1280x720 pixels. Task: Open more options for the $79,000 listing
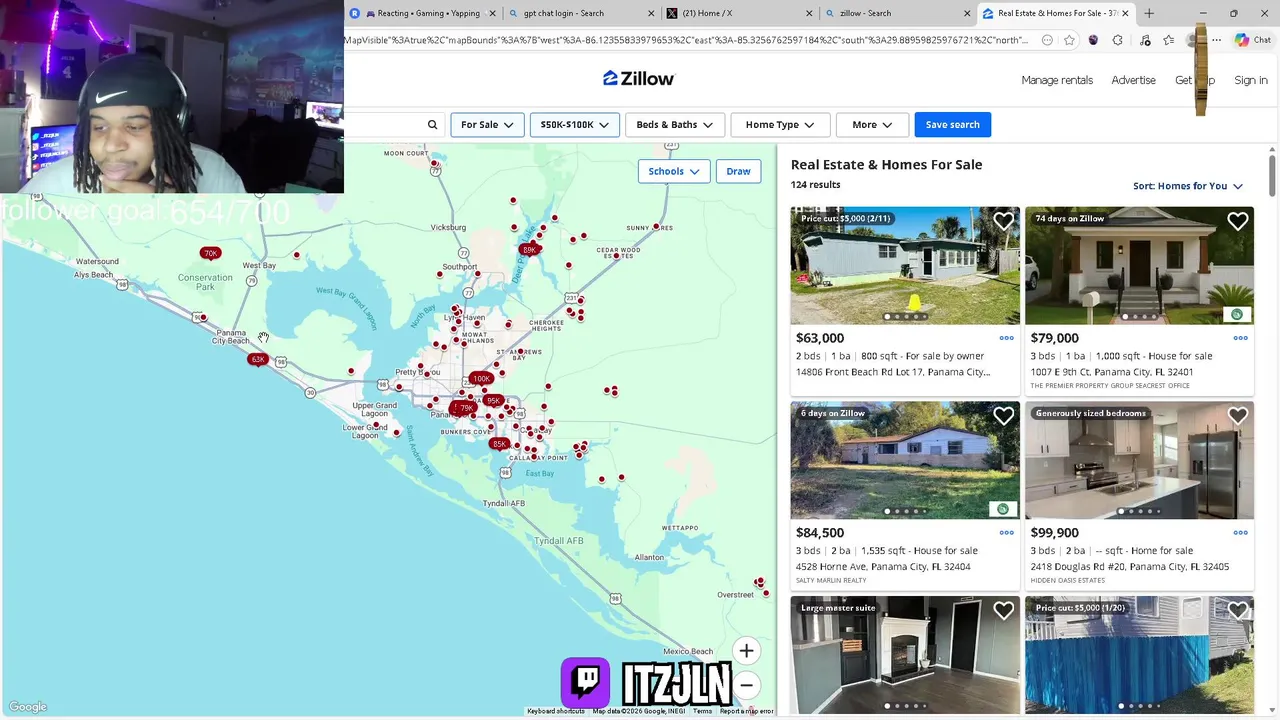1240,338
